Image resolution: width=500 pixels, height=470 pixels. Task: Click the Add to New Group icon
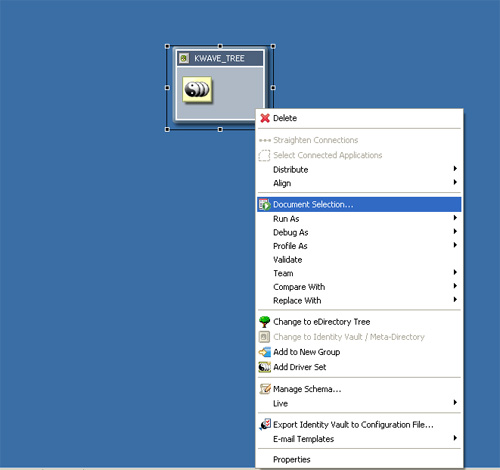click(x=265, y=352)
